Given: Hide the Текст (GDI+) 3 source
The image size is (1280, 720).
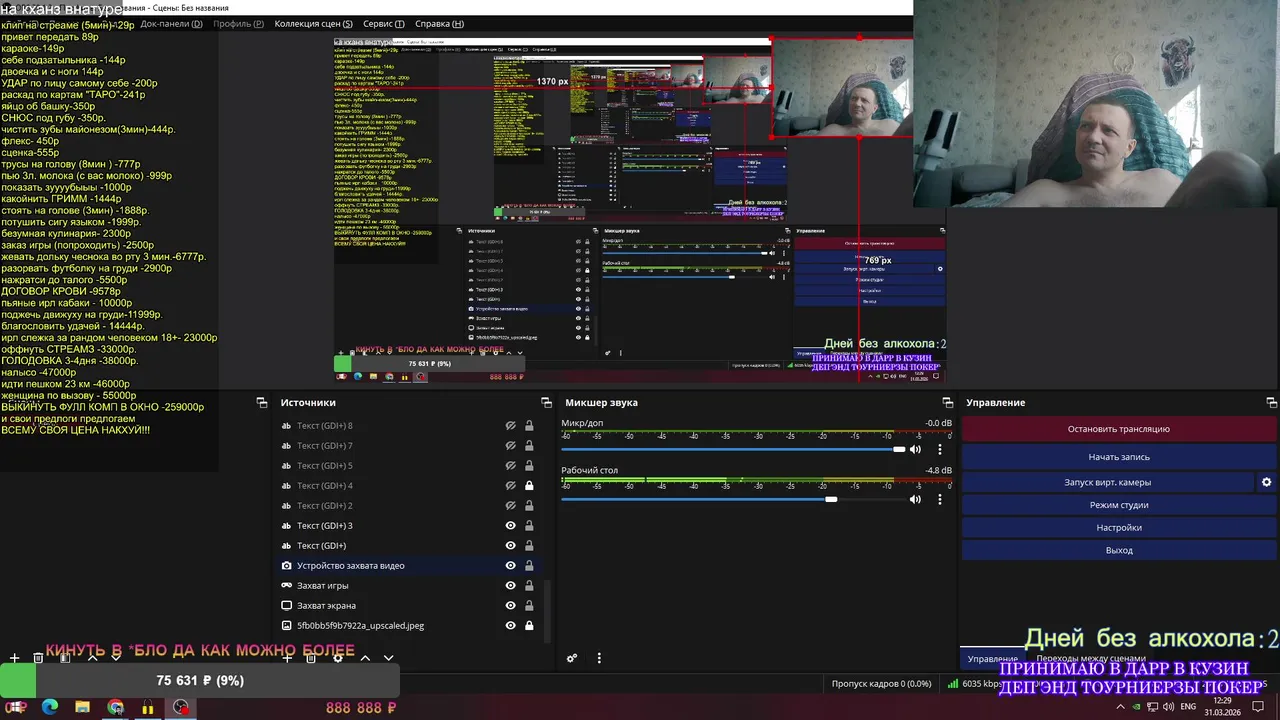Looking at the screenshot, I should click(510, 526).
